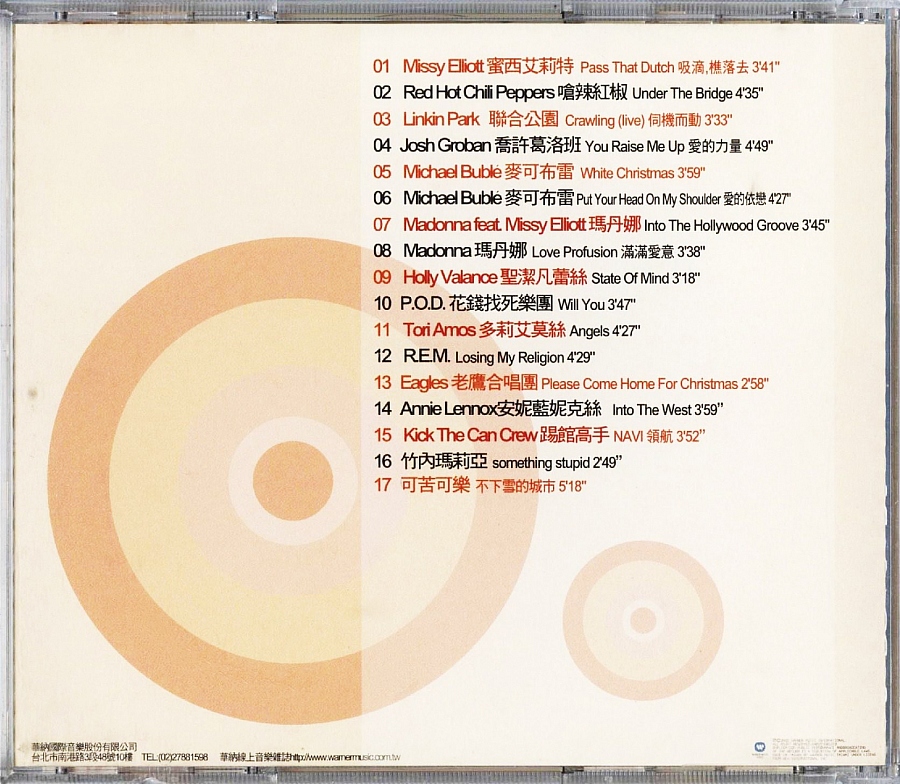The width and height of the screenshot is (900, 784).
Task: Click the duration "4'35"" of track 02
Action: tap(750, 94)
